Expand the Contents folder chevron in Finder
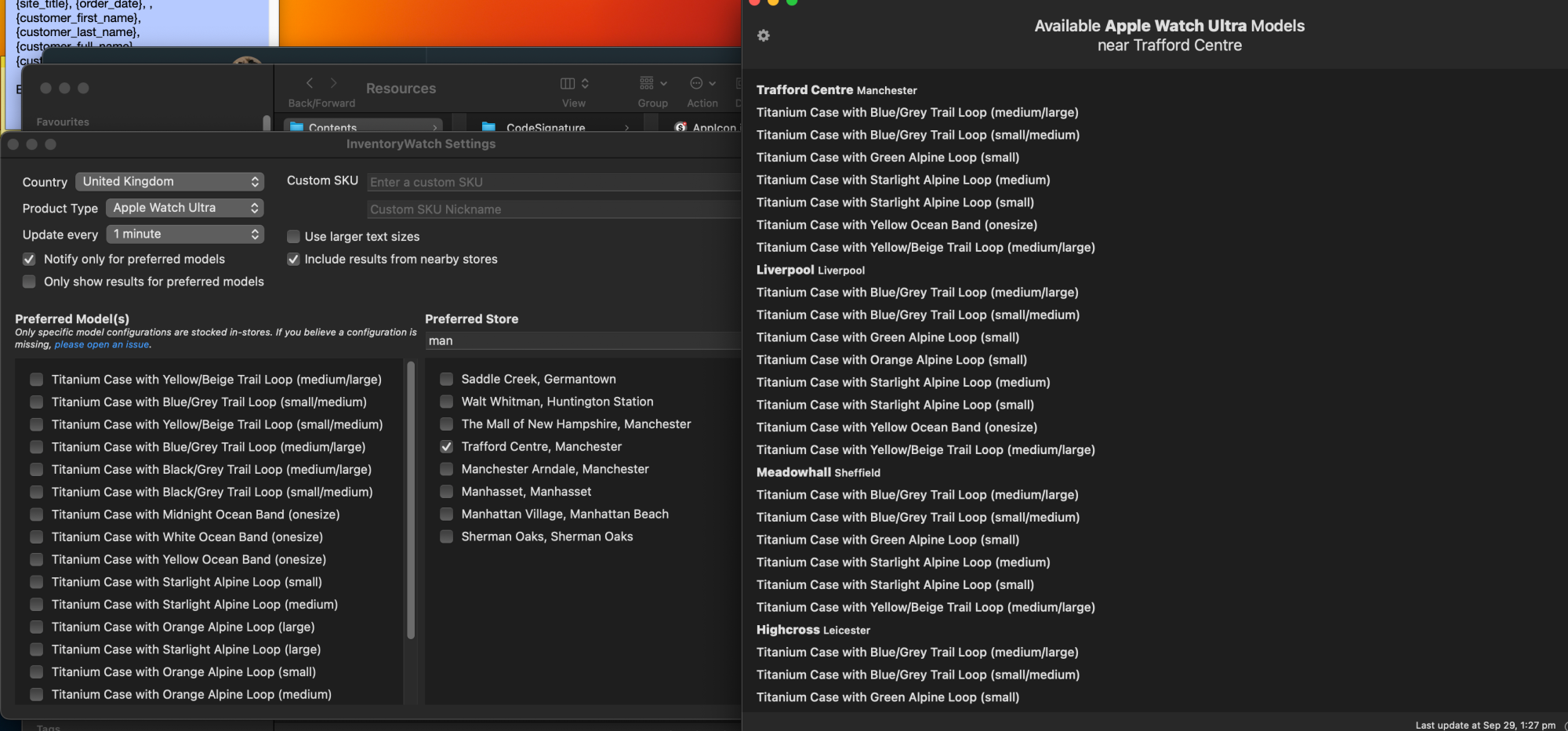Screen dimensions: 1568x731 pos(435,127)
